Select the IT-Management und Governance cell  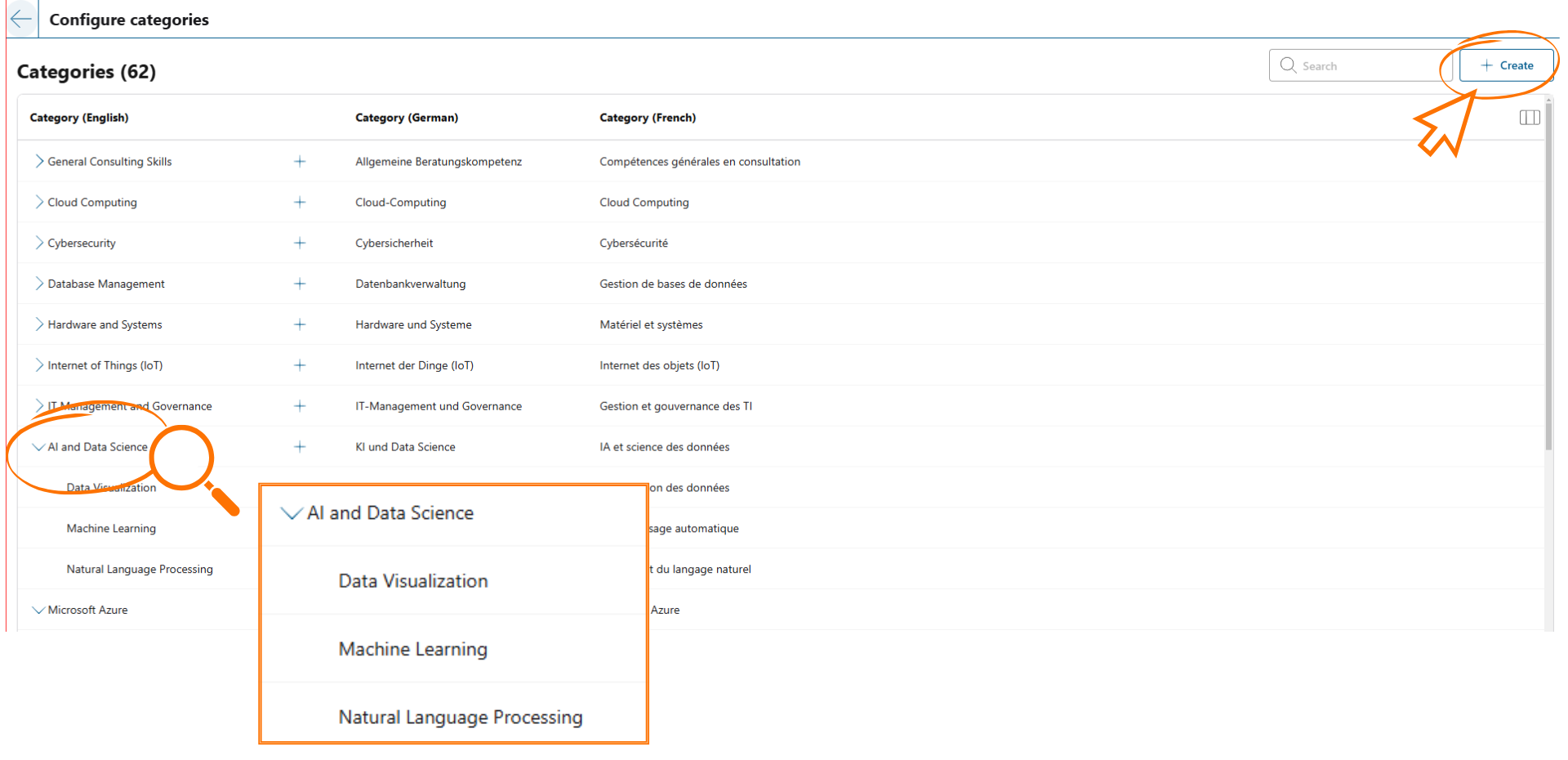point(439,406)
